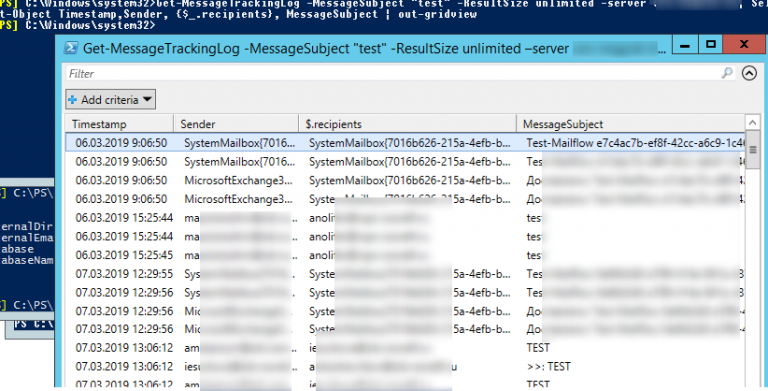Screen dimensions: 768x391
Task: Click the blue plus icon of Add criteria
Action: [x=72, y=99]
